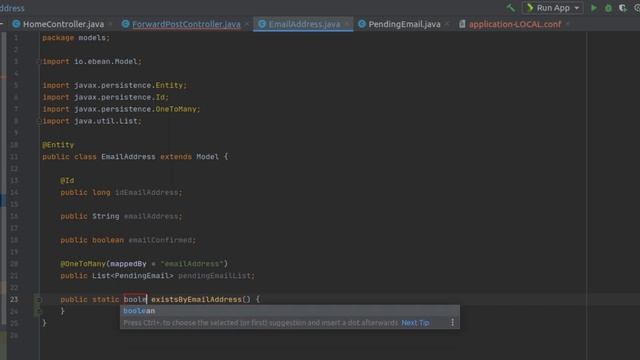Click the idEmailAddress field
Screen dimensions: 640x360
(x=147, y=192)
